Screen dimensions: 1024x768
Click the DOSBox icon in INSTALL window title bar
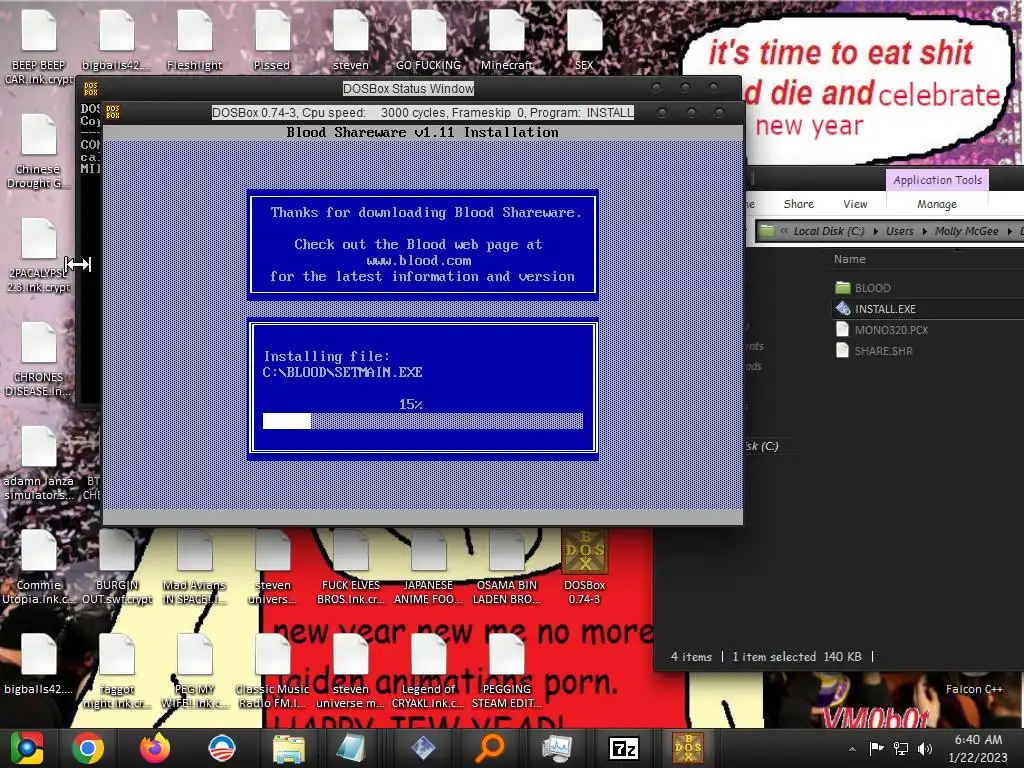(113, 112)
